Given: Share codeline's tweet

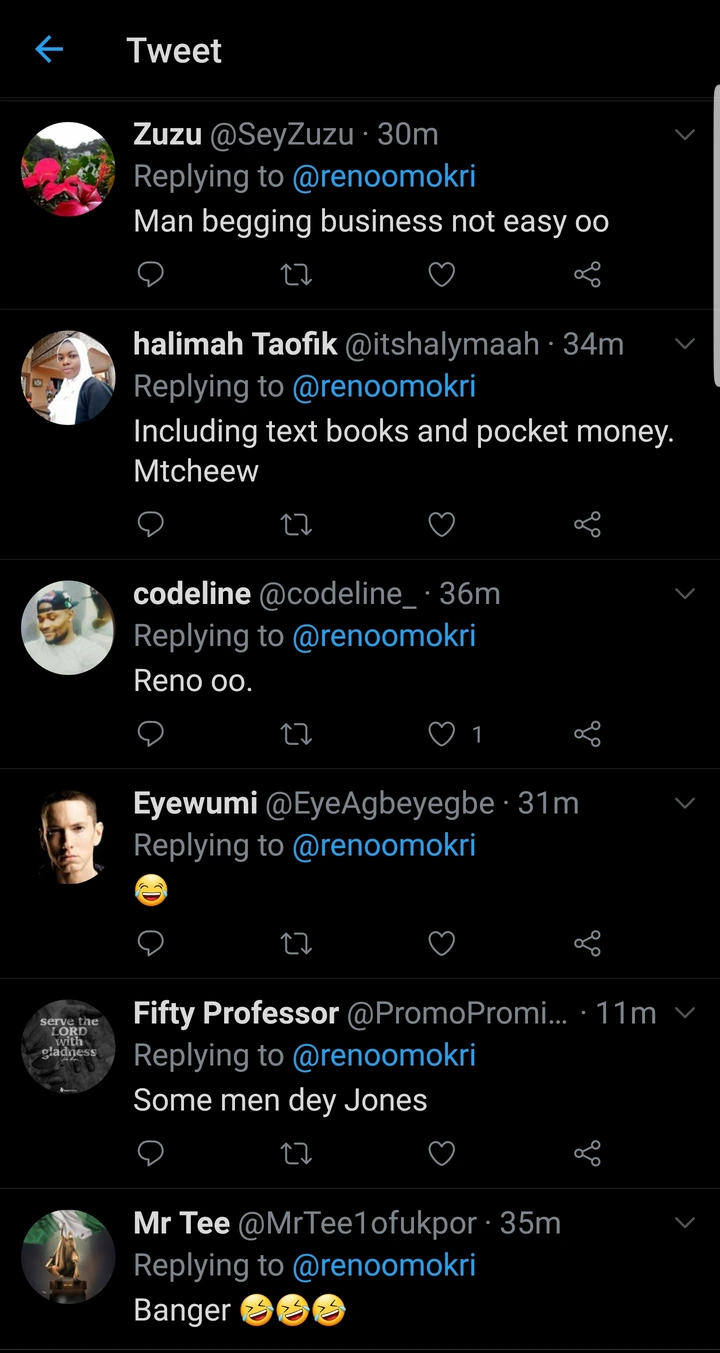Looking at the screenshot, I should [587, 734].
